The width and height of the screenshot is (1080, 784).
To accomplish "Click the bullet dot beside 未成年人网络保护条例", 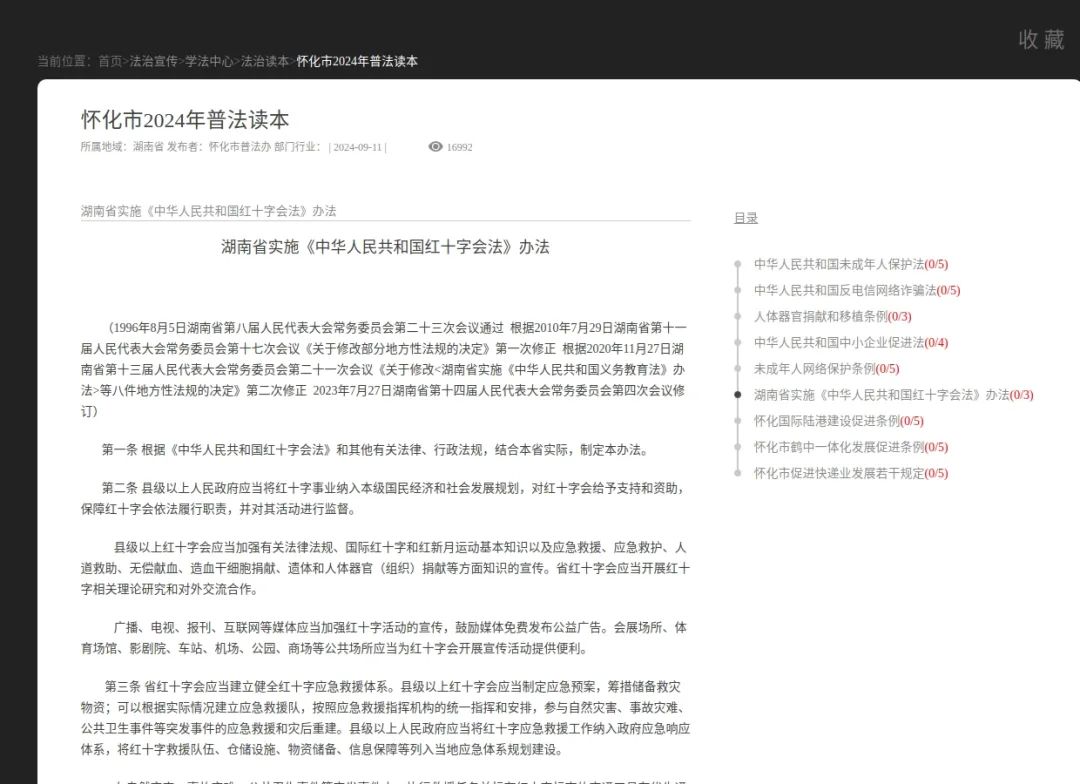I will pyautogui.click(x=739, y=368).
